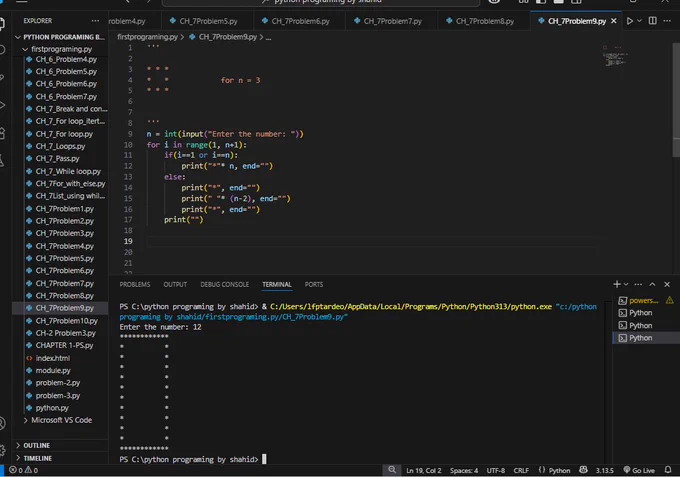Change line endings via CRLF
The image size is (680, 477).
(521, 470)
